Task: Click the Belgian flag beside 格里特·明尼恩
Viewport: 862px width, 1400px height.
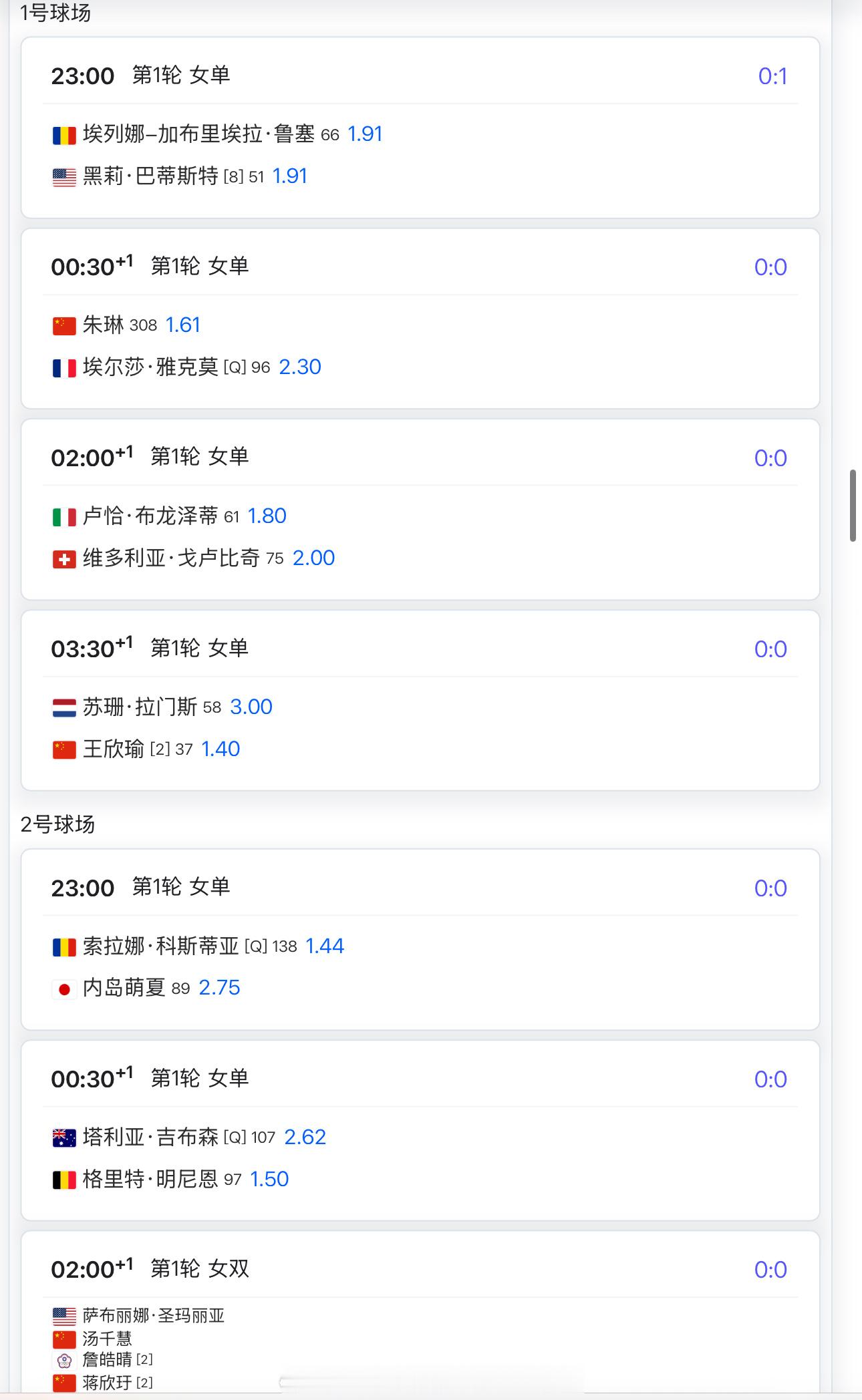Action: point(64,1180)
